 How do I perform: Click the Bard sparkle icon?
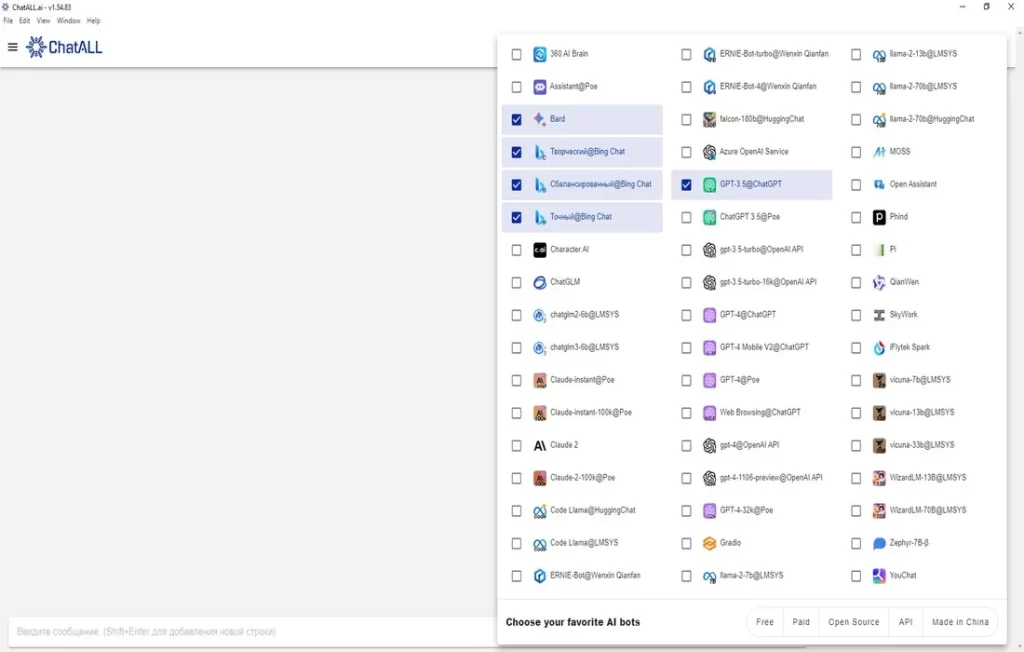click(x=539, y=119)
